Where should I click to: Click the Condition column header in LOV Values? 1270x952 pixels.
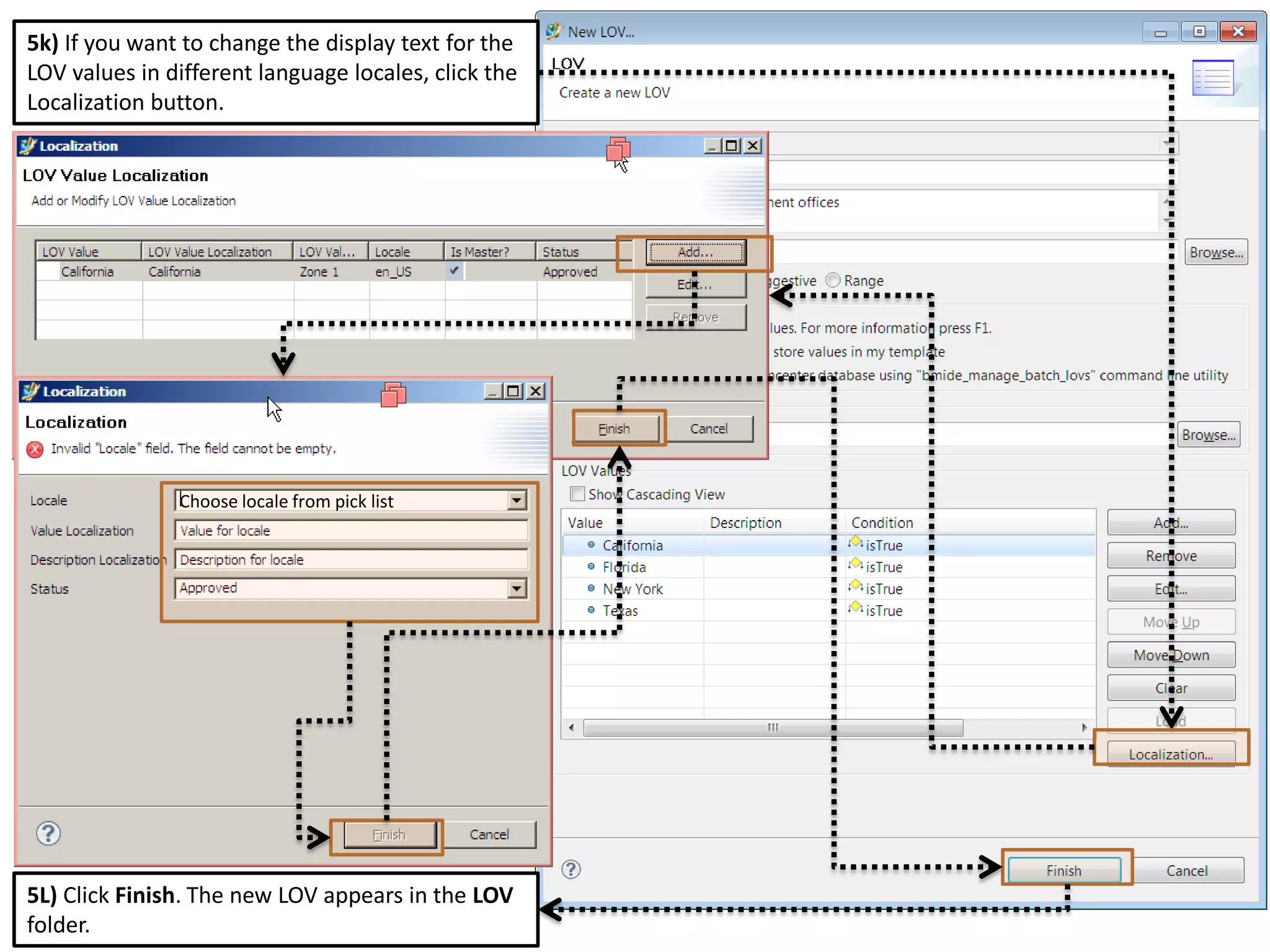(882, 522)
